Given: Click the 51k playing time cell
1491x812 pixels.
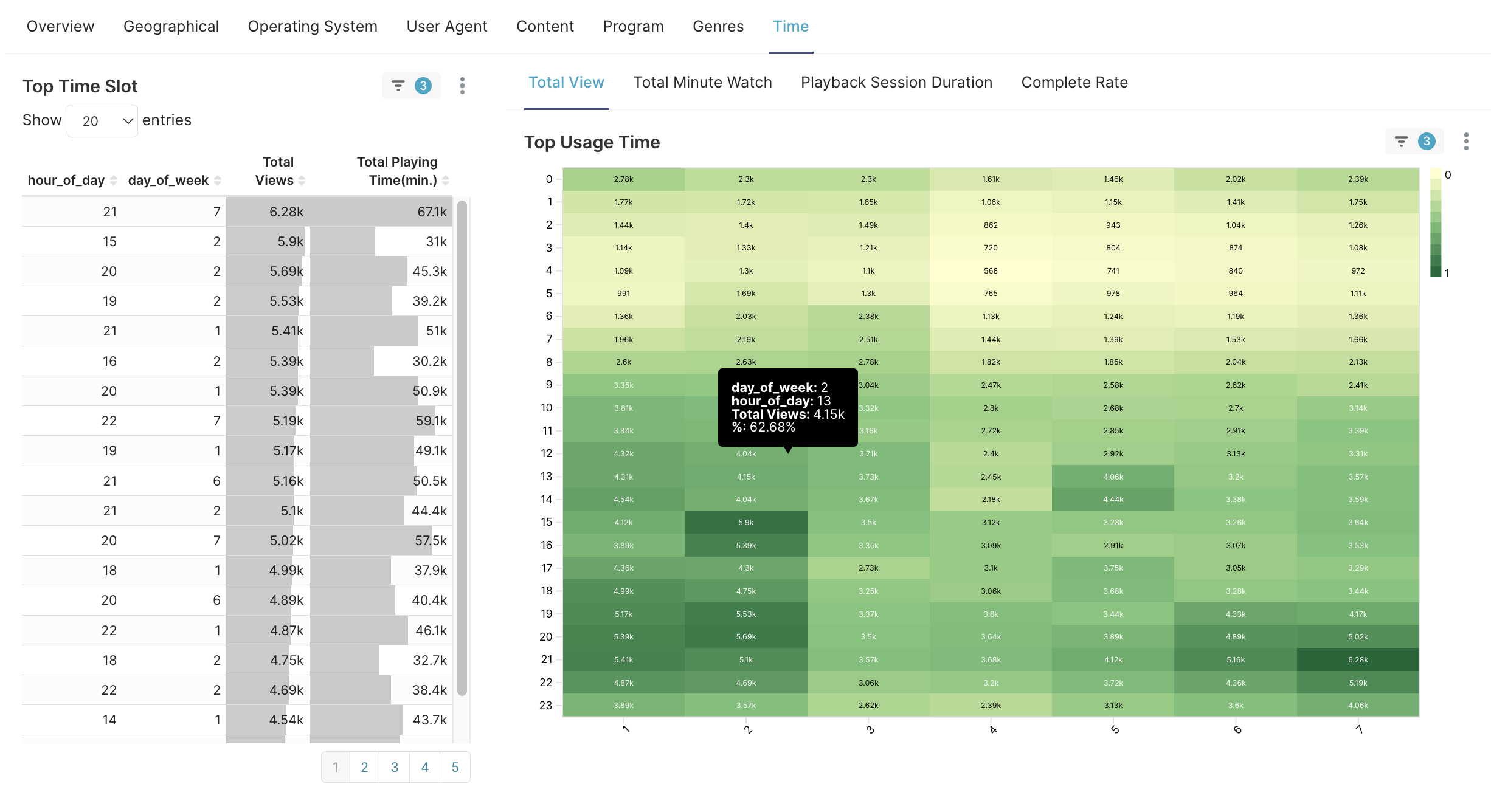Looking at the screenshot, I should tap(381, 331).
